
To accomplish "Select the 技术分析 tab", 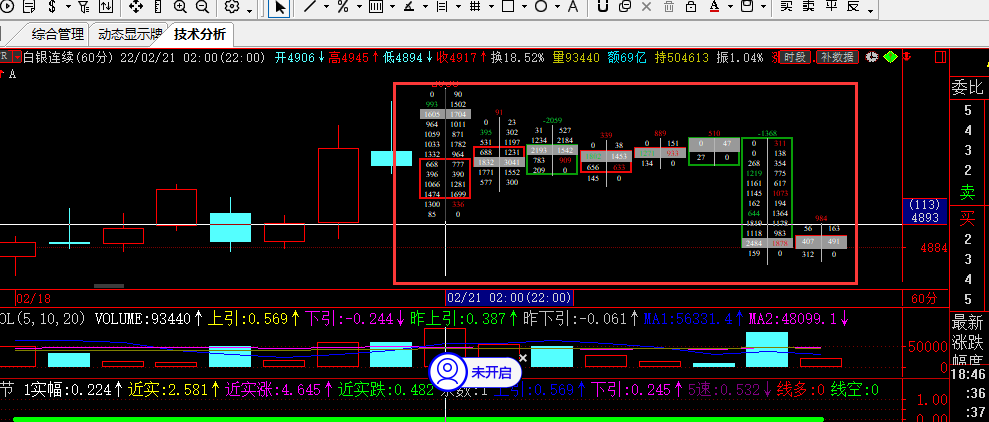I will [x=199, y=34].
